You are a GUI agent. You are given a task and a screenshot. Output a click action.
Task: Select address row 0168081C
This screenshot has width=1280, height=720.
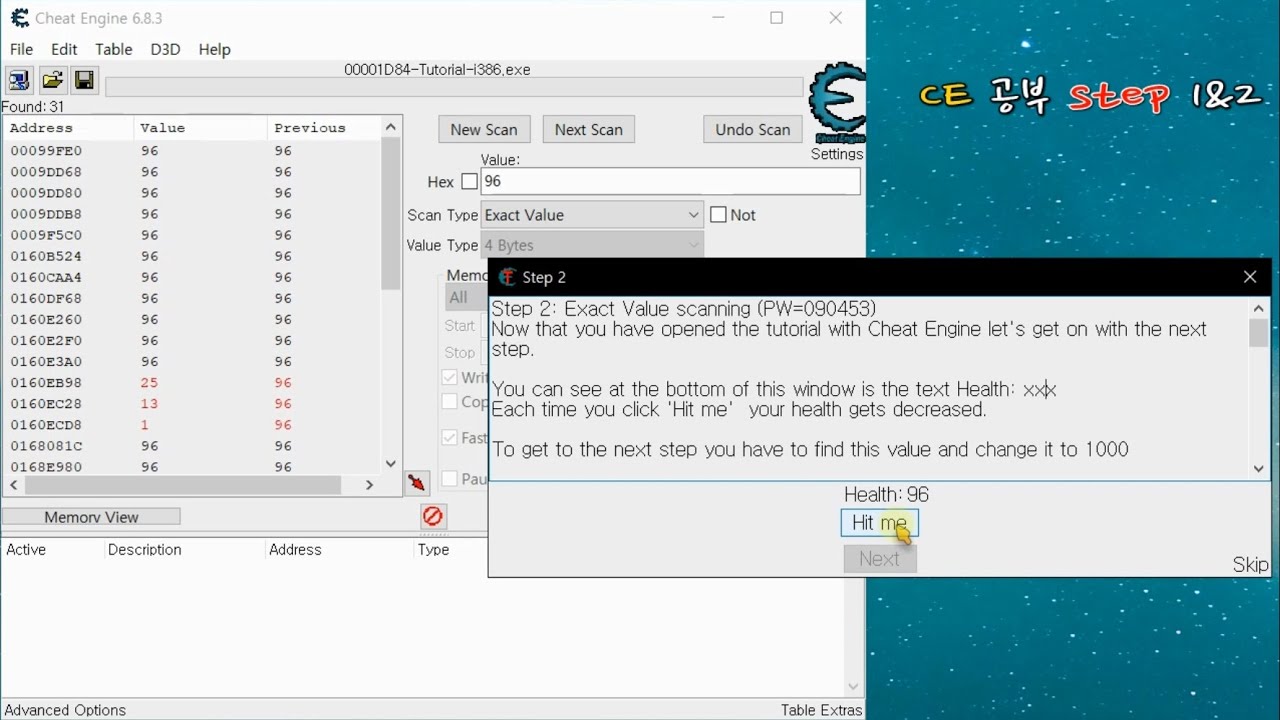[x=192, y=446]
